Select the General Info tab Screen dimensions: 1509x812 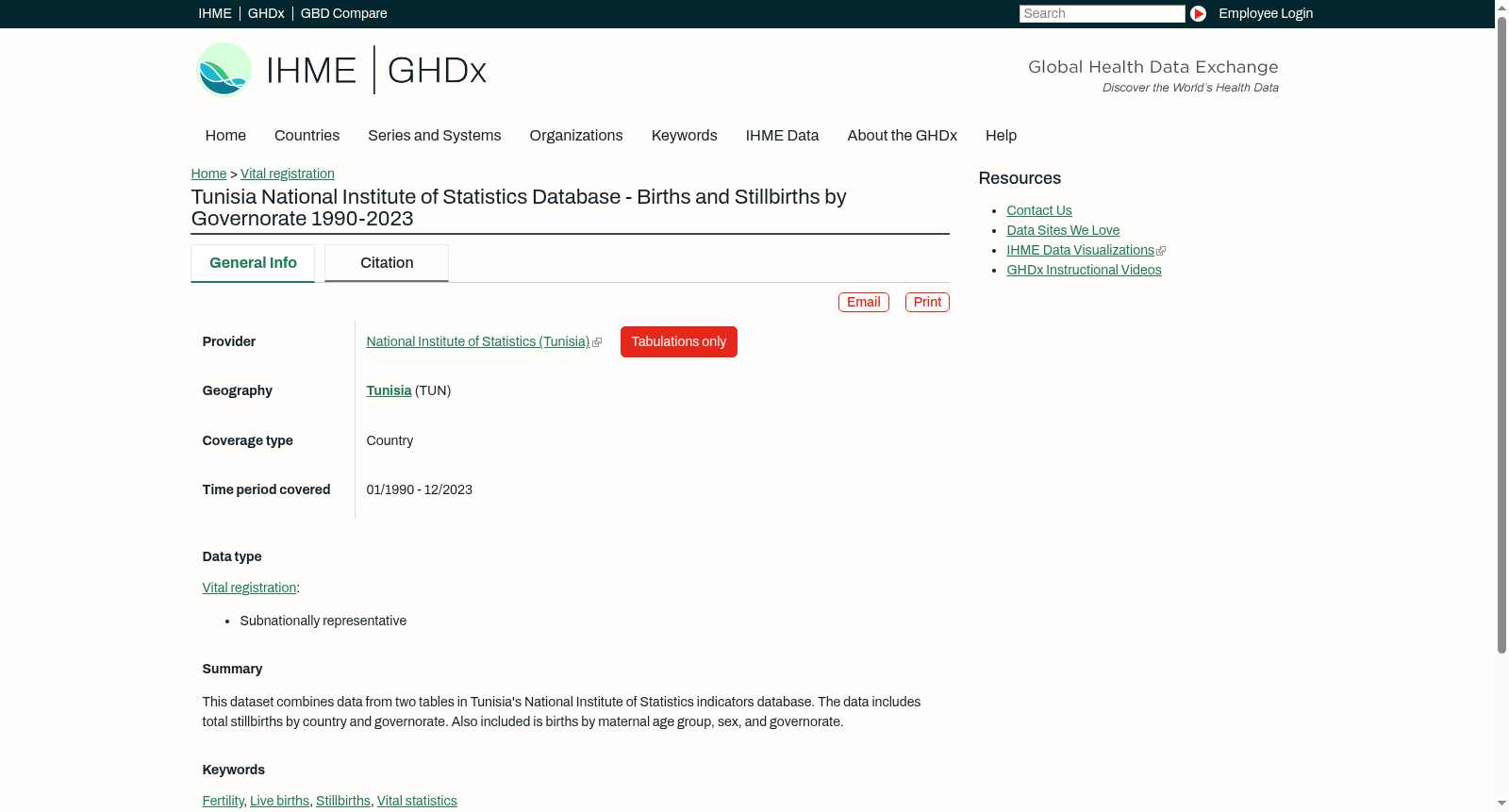(253, 263)
